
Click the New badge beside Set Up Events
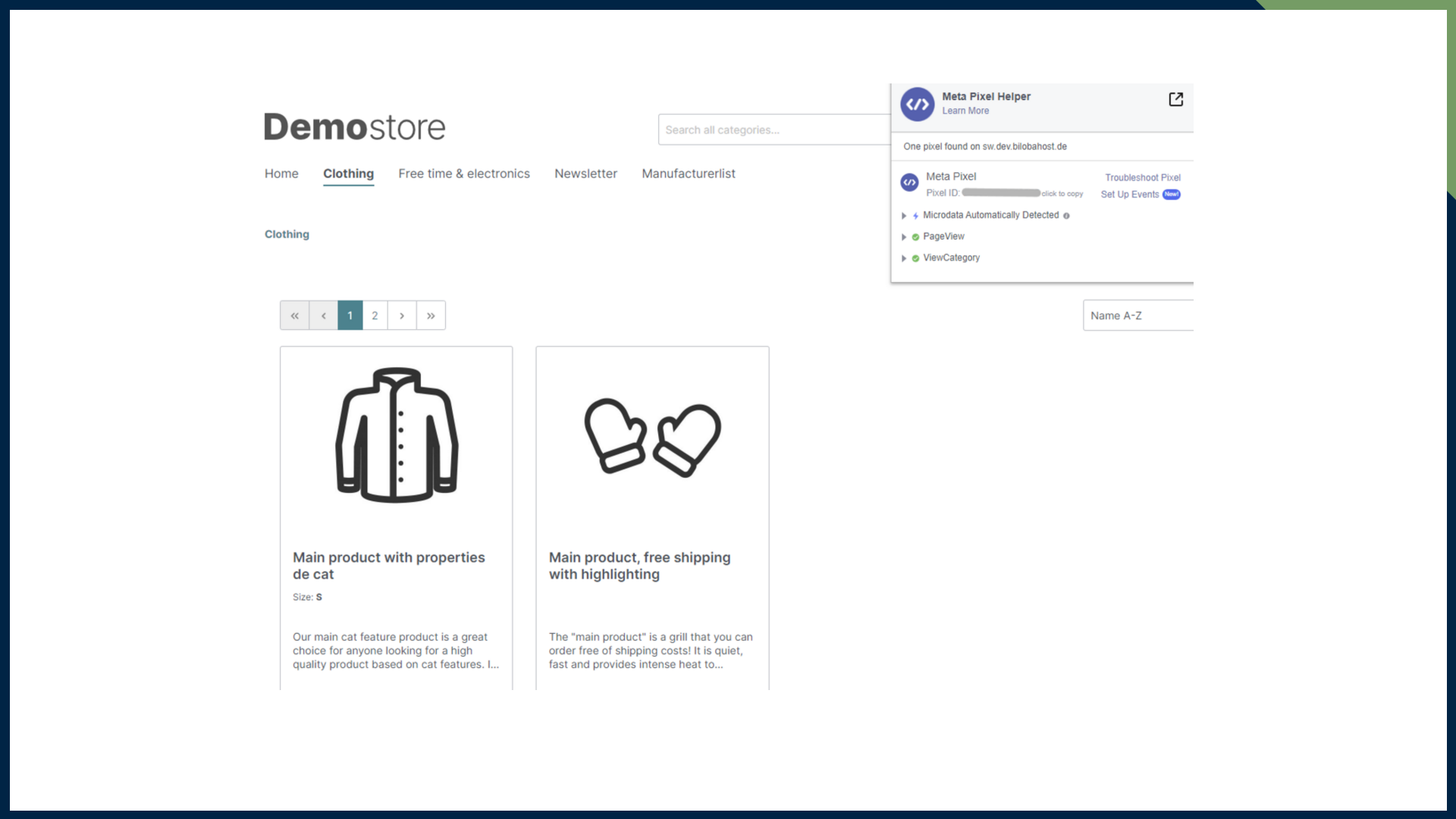pyautogui.click(x=1171, y=194)
